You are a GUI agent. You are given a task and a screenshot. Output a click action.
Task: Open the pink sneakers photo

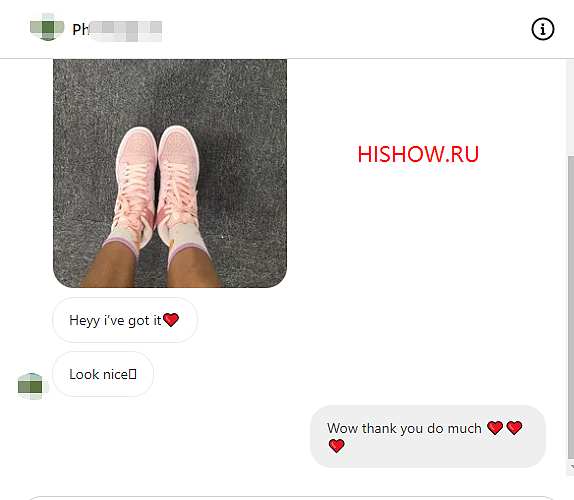click(x=170, y=173)
